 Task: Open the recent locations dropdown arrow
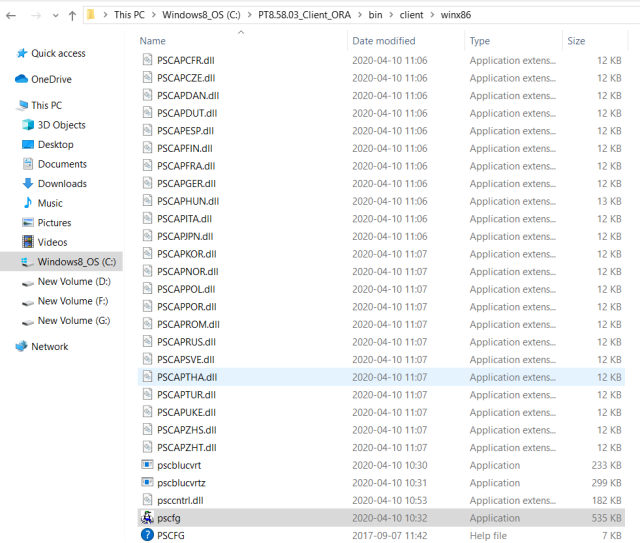pos(52,16)
